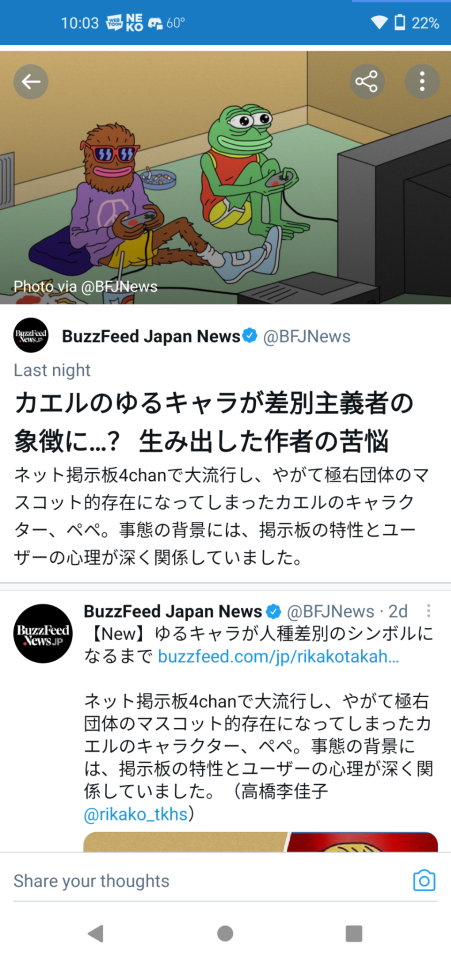Open the tweet options three-dot menu
The width and height of the screenshot is (451, 960).
click(x=429, y=611)
